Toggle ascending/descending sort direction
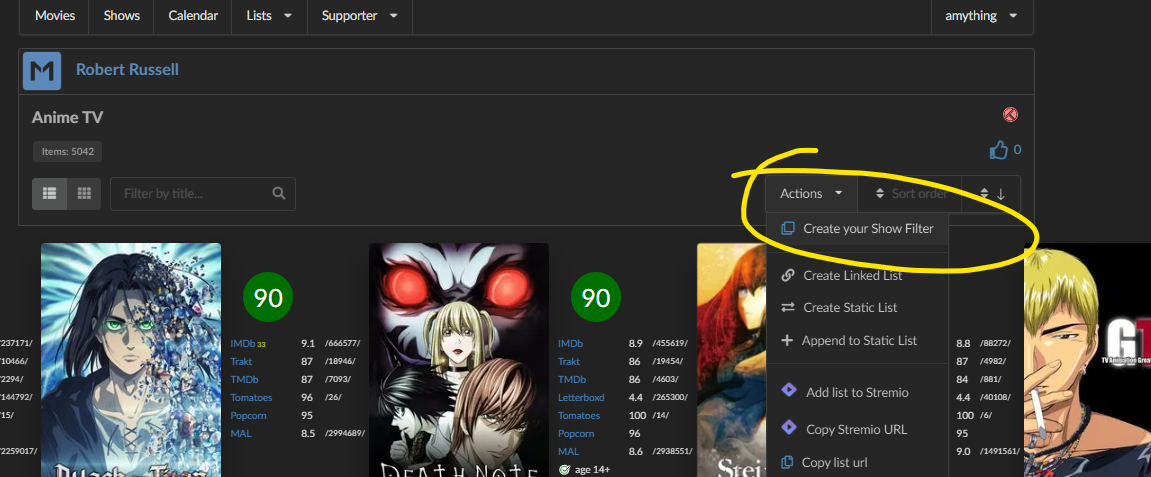1151x477 pixels. [x=991, y=194]
